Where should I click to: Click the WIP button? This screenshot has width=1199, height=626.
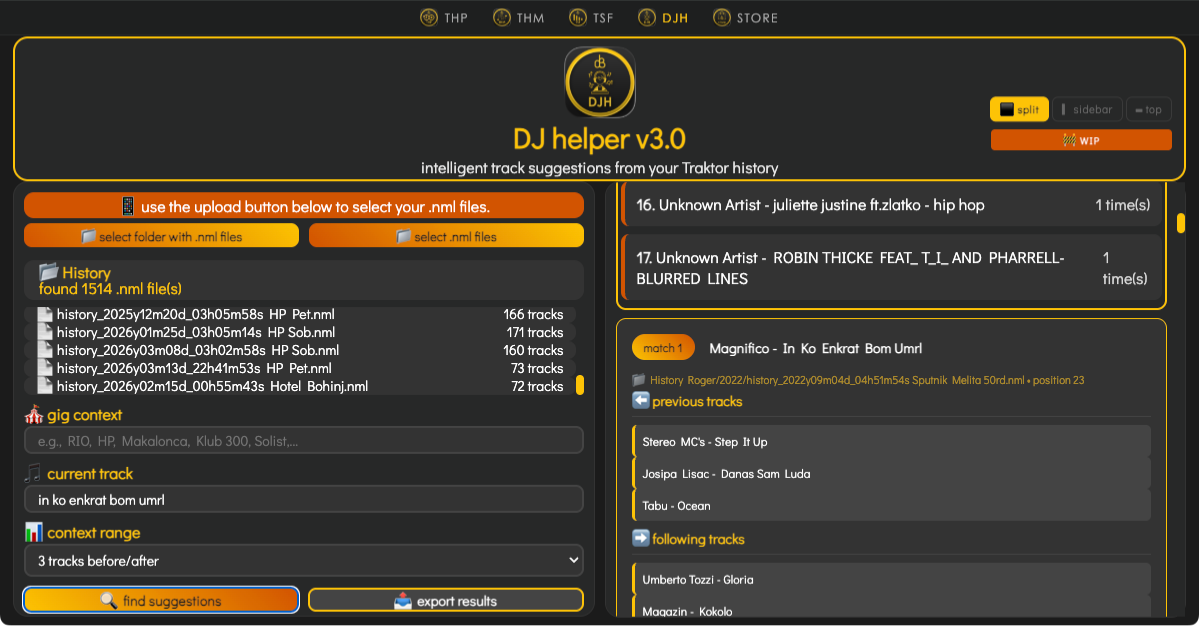[1081, 140]
